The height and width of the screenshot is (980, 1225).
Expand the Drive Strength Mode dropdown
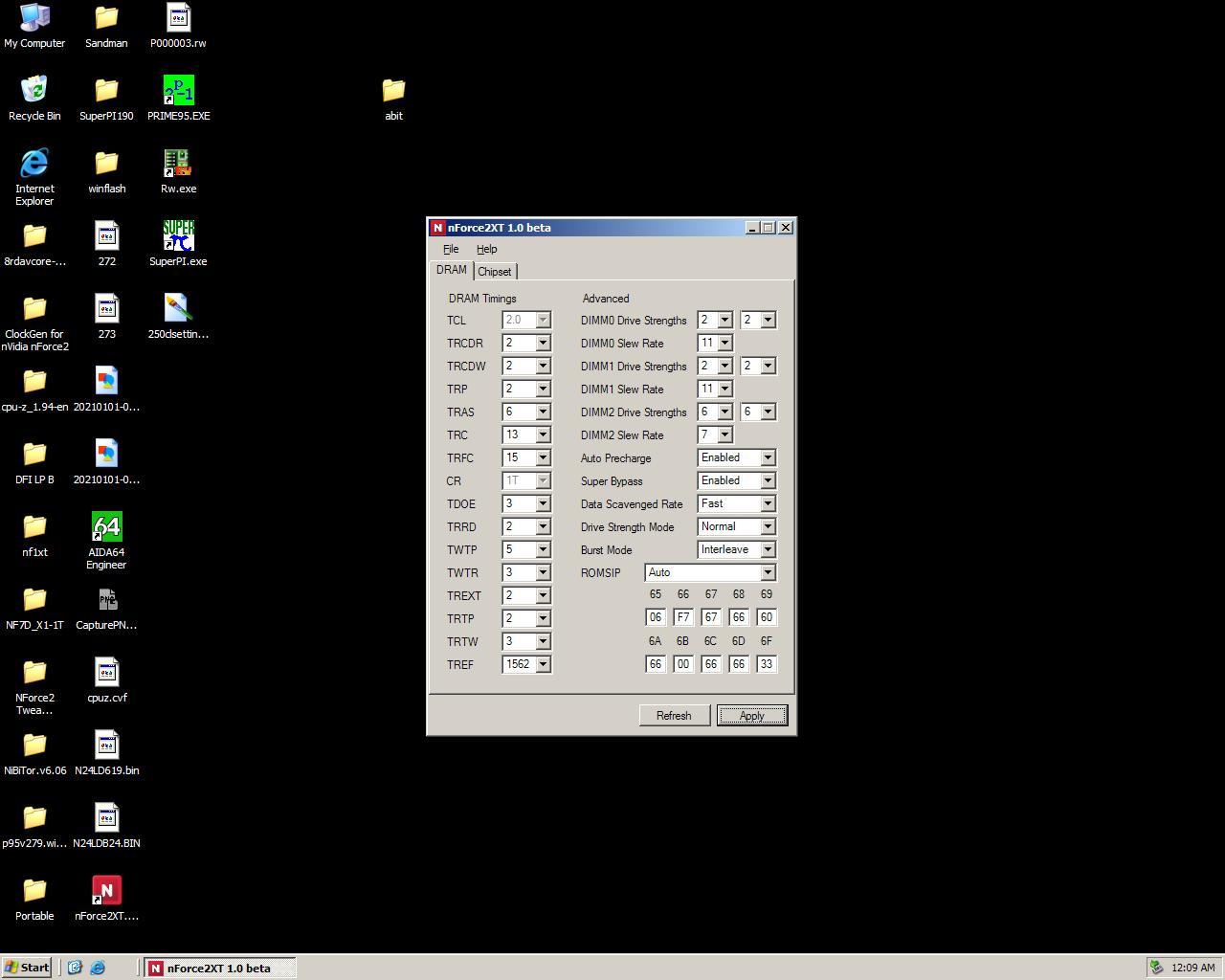click(768, 526)
